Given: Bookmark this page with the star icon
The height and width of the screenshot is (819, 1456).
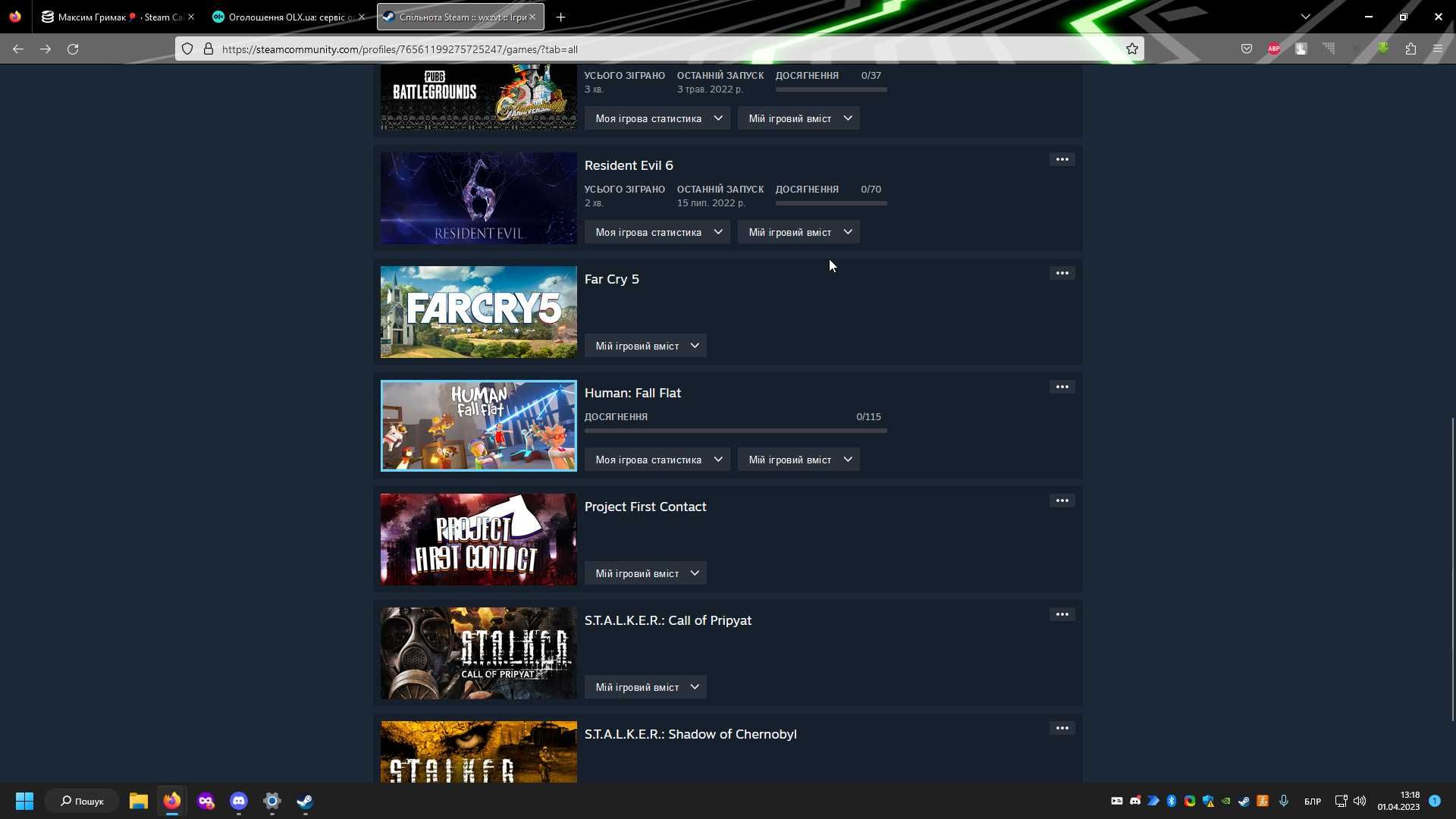Looking at the screenshot, I should [1131, 49].
